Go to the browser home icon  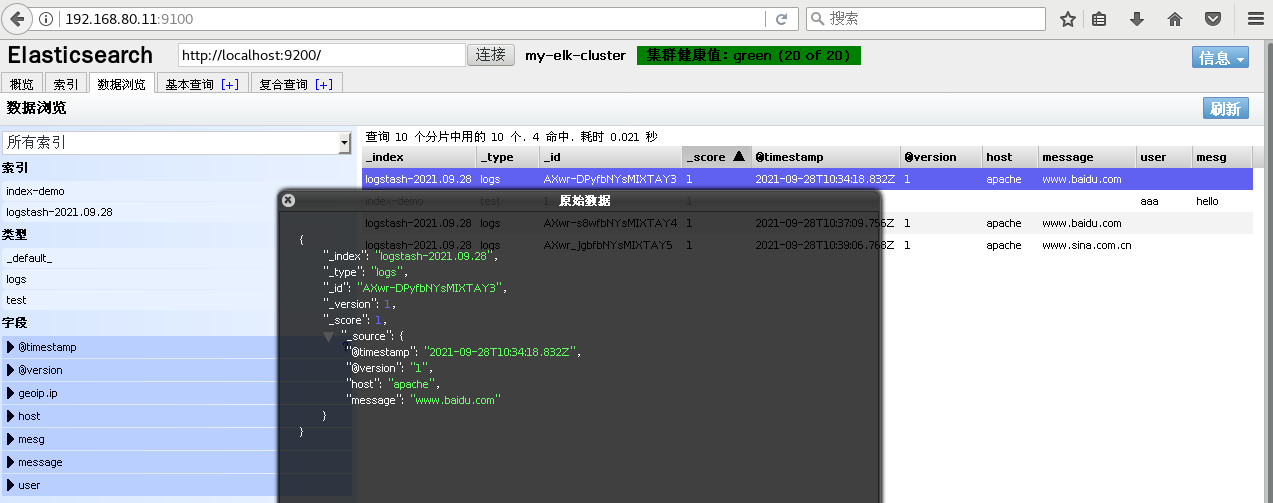pos(1175,19)
